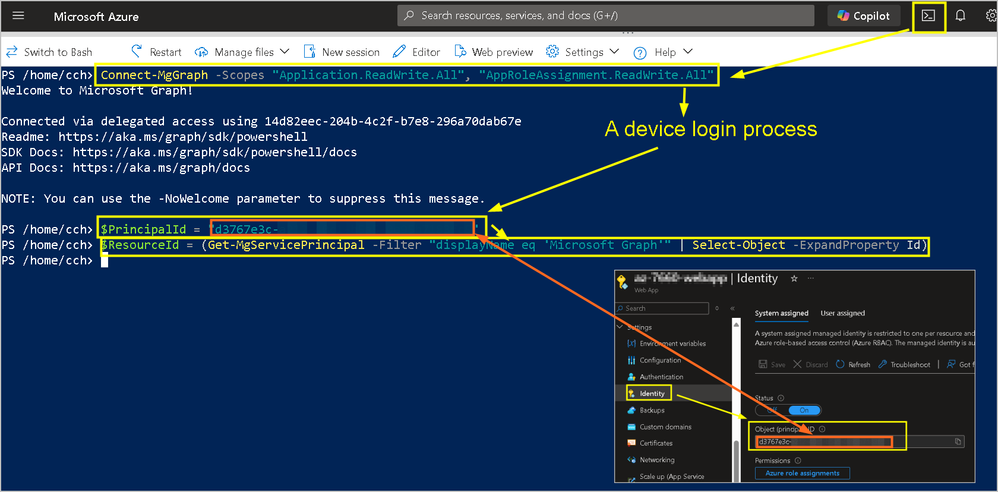Open Backups in sidebar
998x492 pixels.
[645, 410]
